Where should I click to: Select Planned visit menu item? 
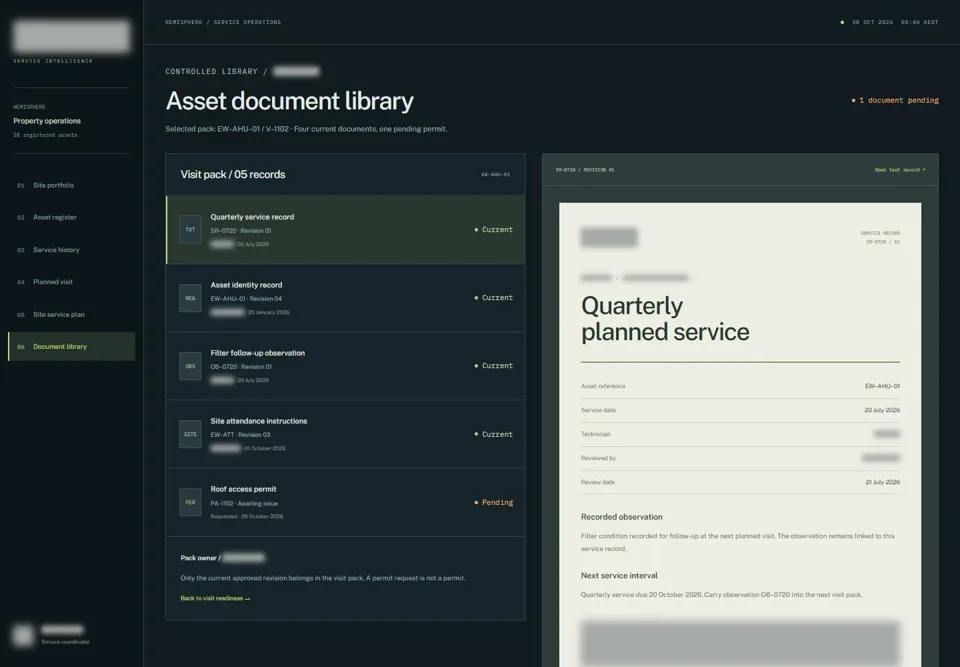(71, 282)
